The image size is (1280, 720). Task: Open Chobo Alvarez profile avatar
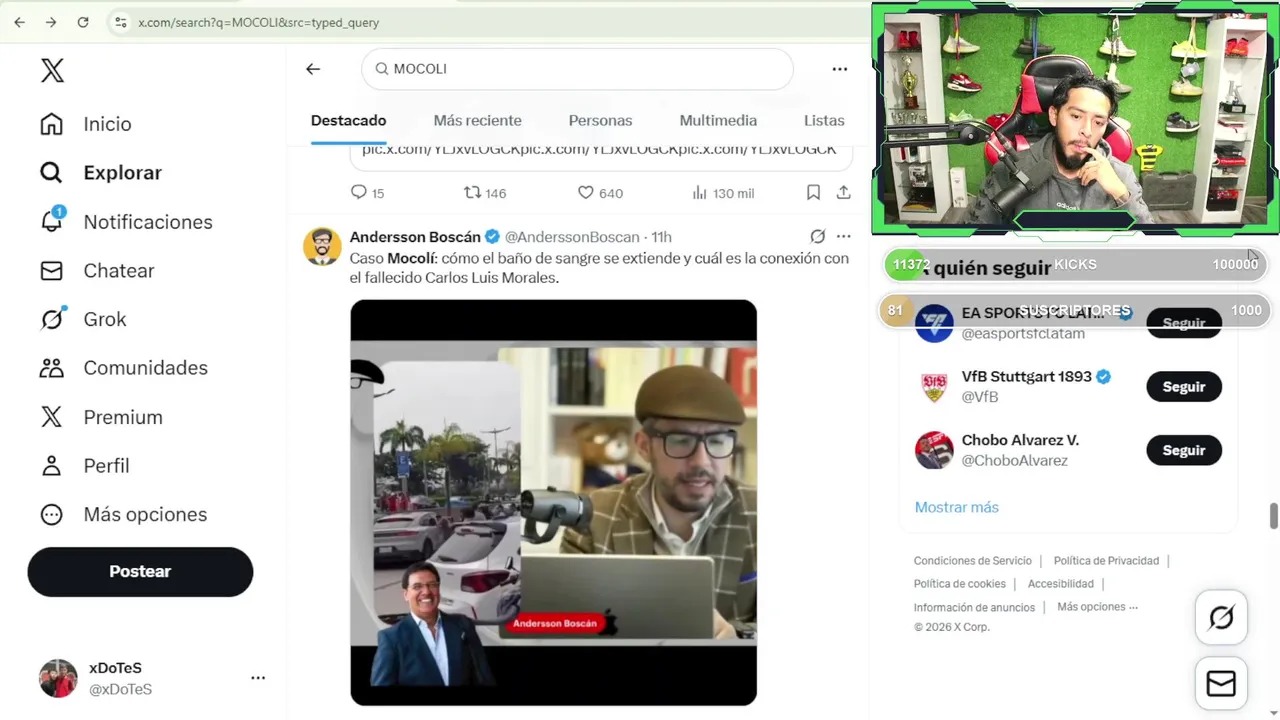(934, 450)
